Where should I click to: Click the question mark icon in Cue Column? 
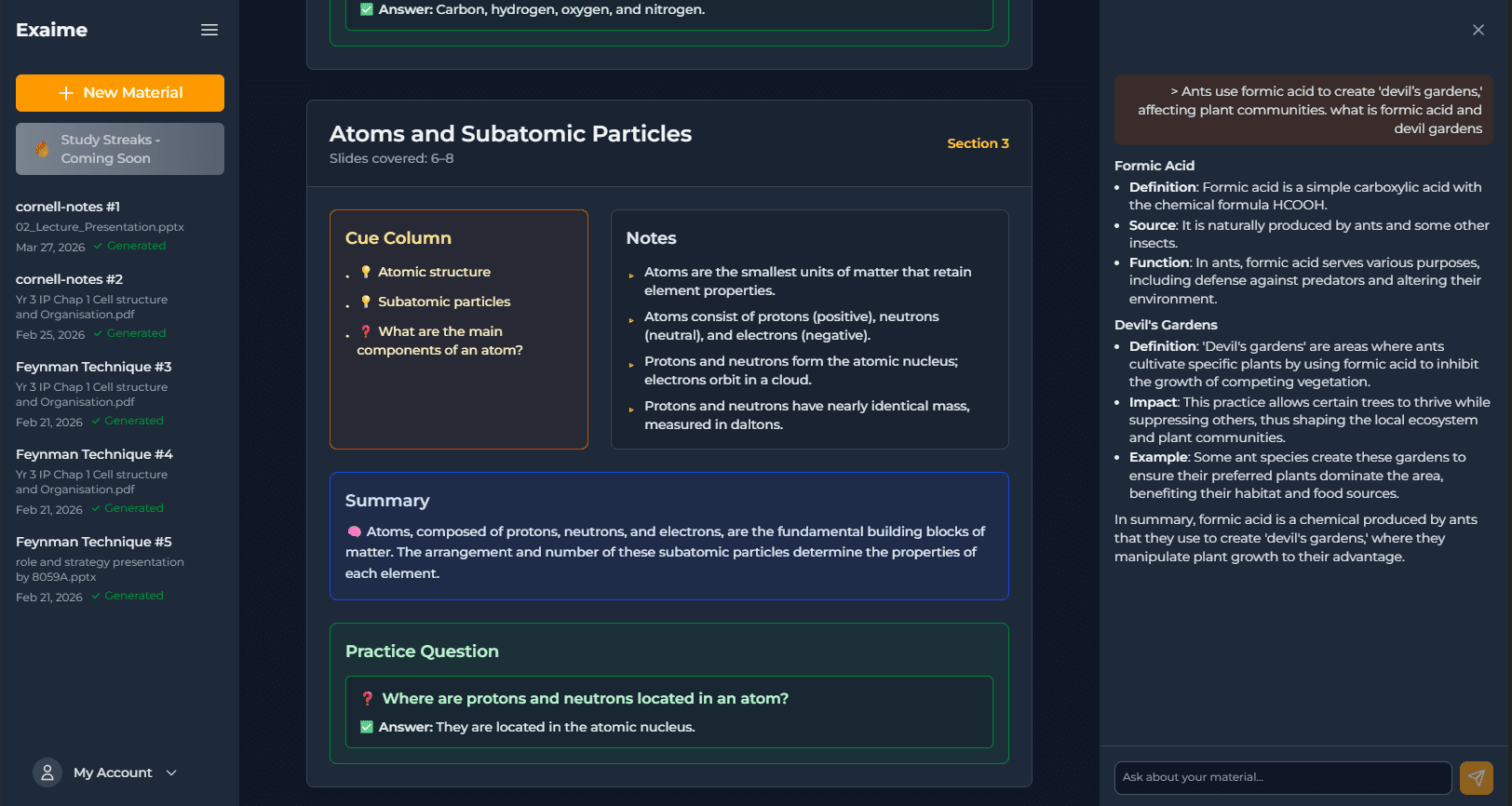tap(366, 331)
